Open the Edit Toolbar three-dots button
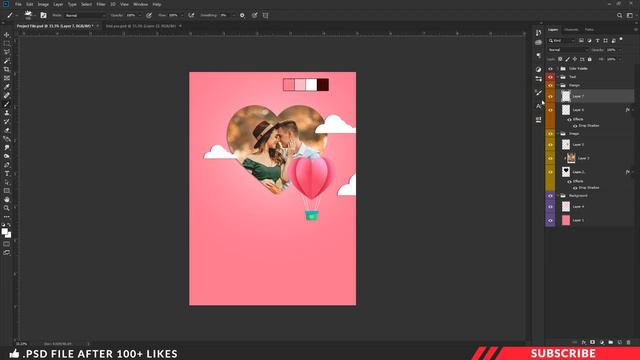This screenshot has height=360, width=640. pos(7,217)
